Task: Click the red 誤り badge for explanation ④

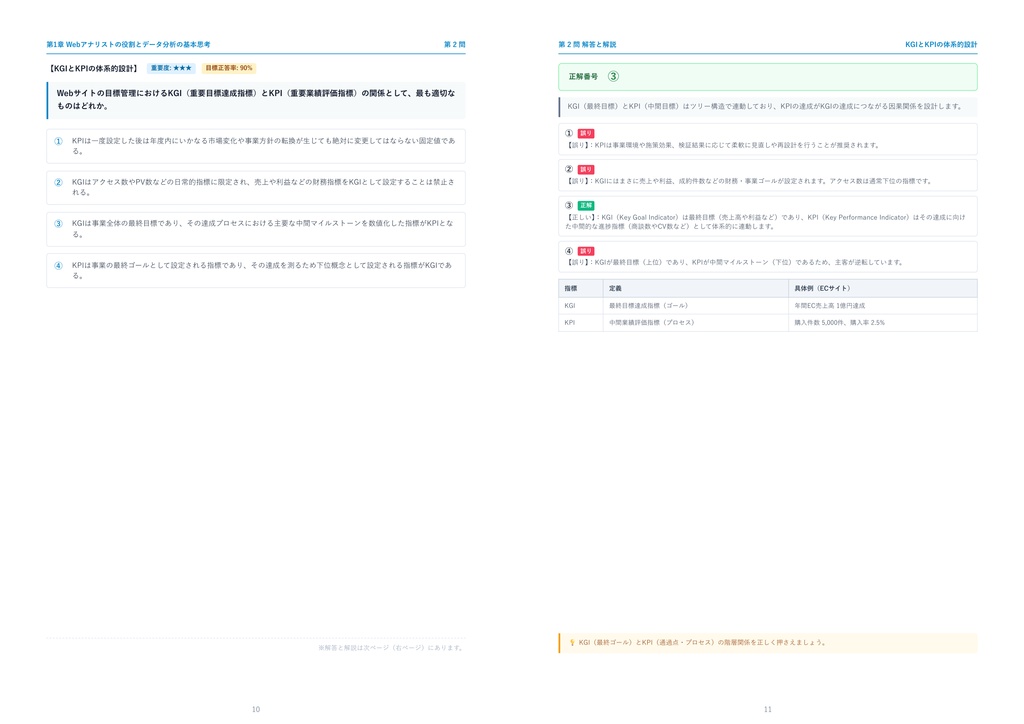Action: click(586, 251)
